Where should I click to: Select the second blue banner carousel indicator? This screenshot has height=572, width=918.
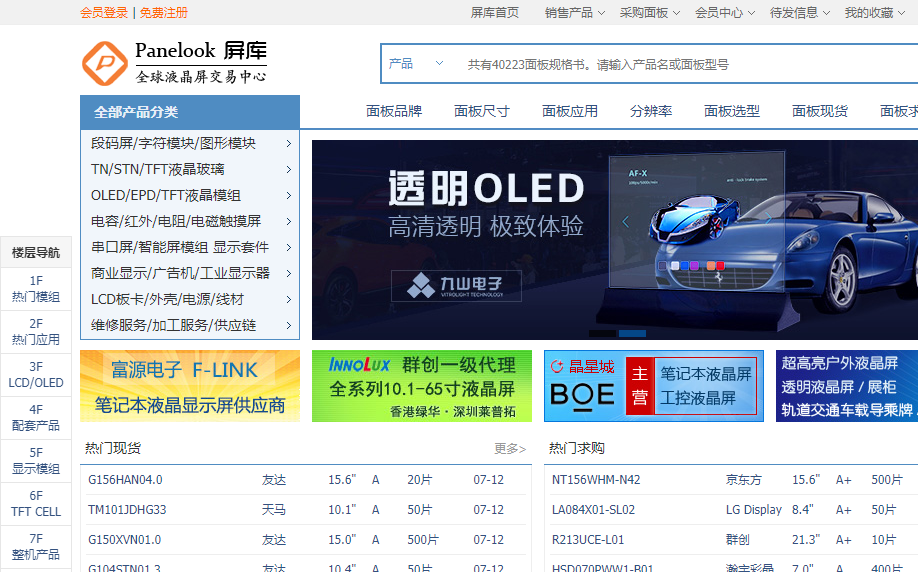(x=632, y=334)
